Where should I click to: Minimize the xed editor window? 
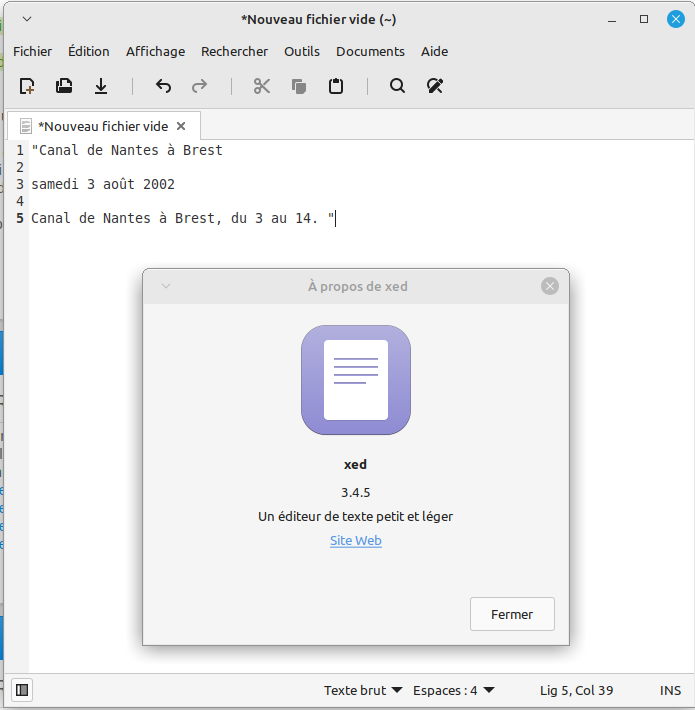coord(612,19)
